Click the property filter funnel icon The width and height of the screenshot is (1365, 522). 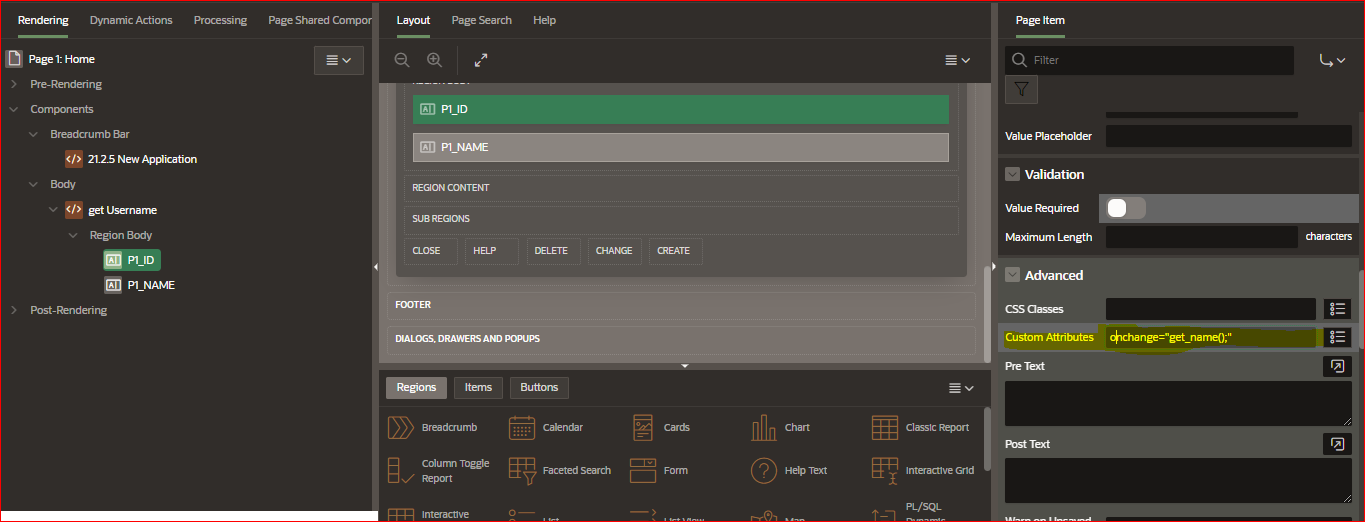pyautogui.click(x=1021, y=90)
